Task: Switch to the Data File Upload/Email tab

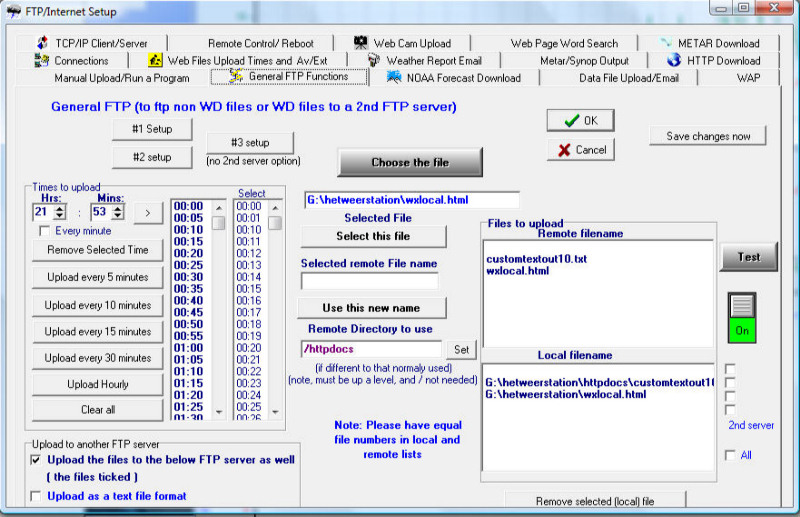Action: pos(628,78)
